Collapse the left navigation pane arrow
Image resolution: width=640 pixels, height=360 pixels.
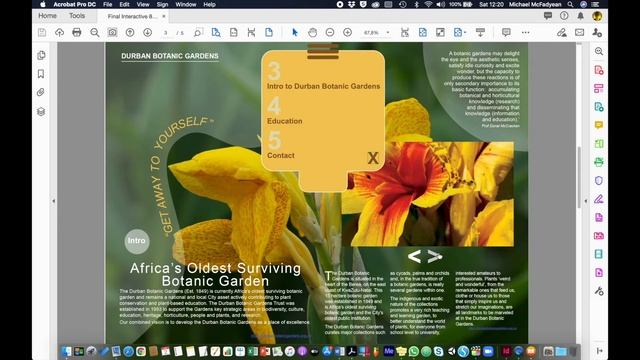[53, 201]
